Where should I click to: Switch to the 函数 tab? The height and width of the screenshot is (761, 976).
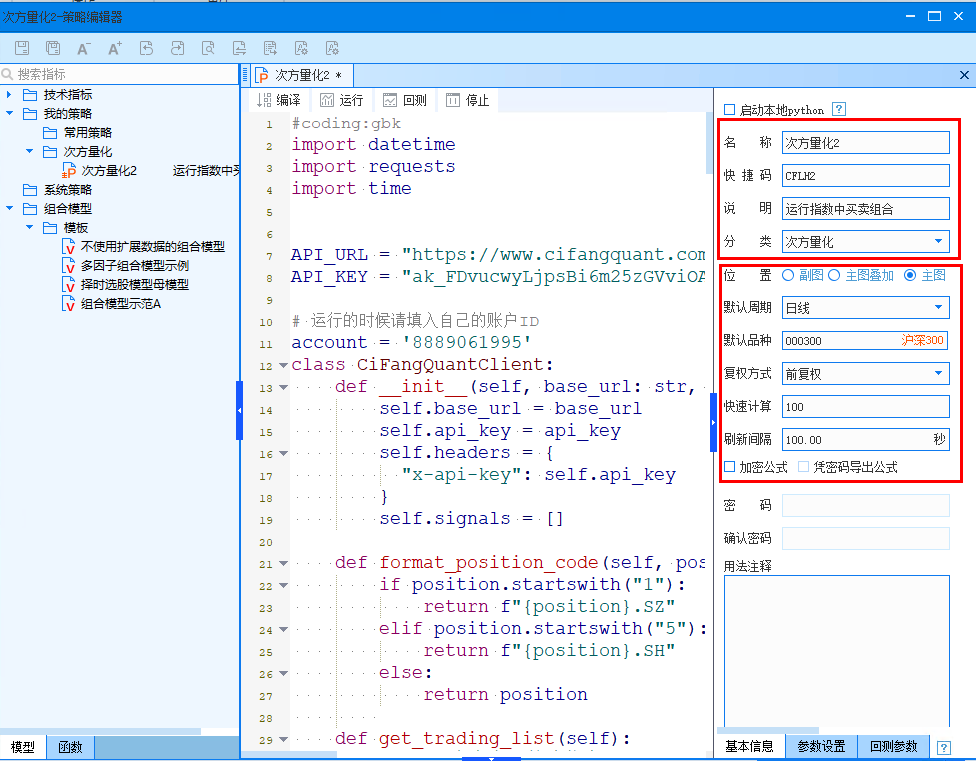click(70, 747)
